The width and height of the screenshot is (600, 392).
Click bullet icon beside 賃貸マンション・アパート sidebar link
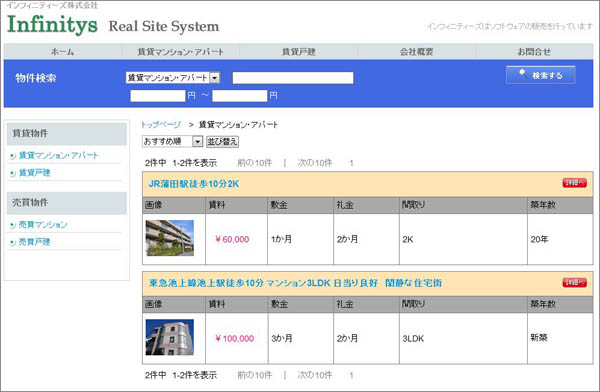(x=13, y=156)
